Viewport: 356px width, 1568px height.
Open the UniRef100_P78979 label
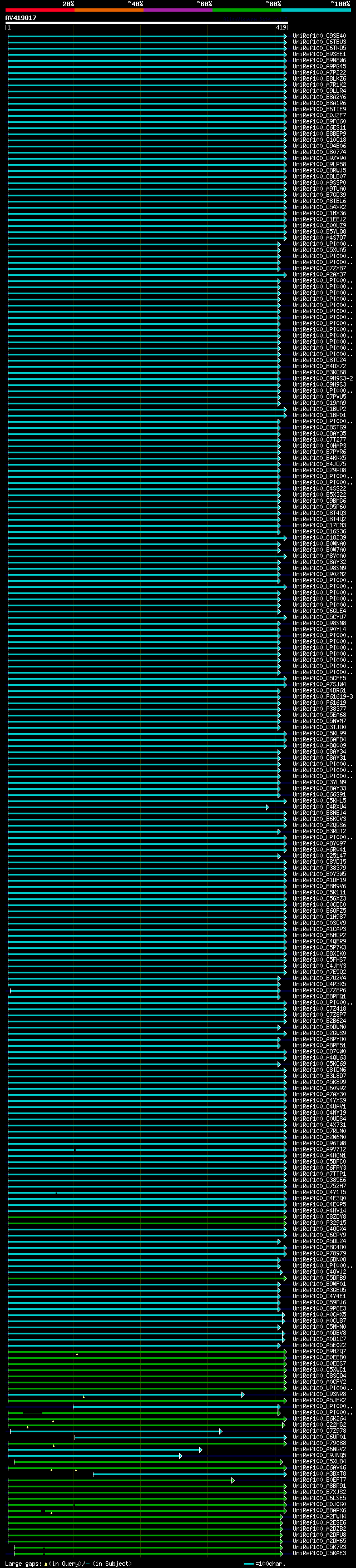tap(319, 1253)
